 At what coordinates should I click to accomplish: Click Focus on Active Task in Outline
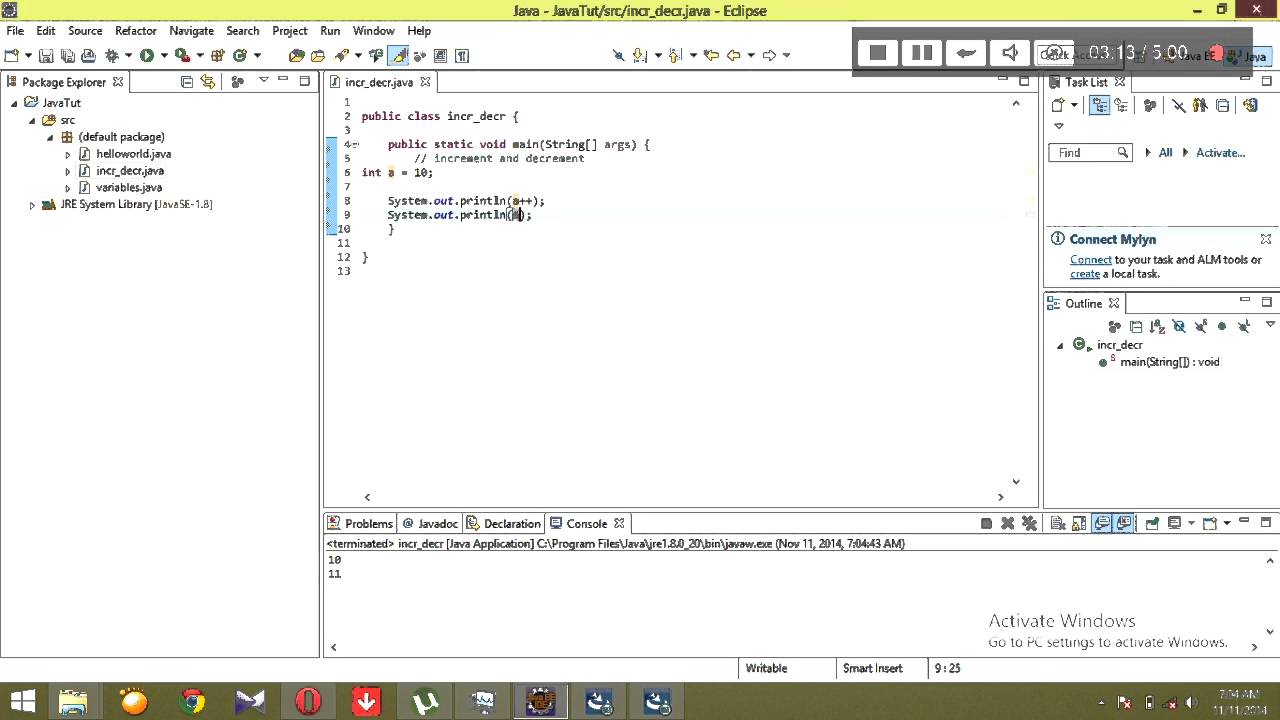[x=1115, y=327]
